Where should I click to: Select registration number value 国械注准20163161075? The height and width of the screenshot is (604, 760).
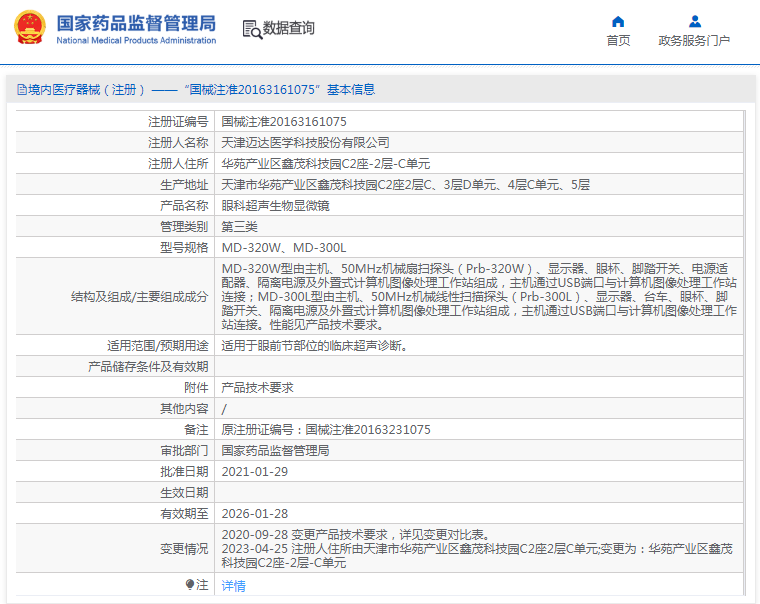[284, 122]
